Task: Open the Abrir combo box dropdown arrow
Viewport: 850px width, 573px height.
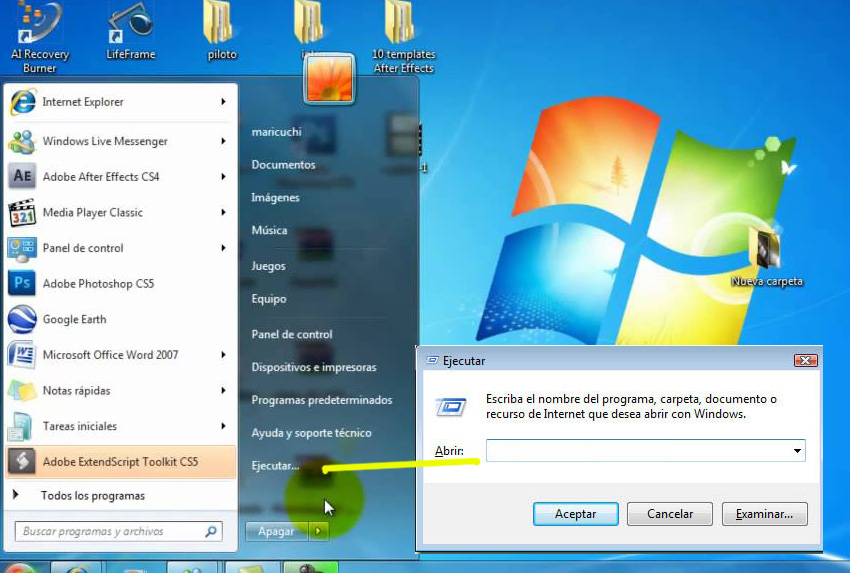Action: click(797, 451)
